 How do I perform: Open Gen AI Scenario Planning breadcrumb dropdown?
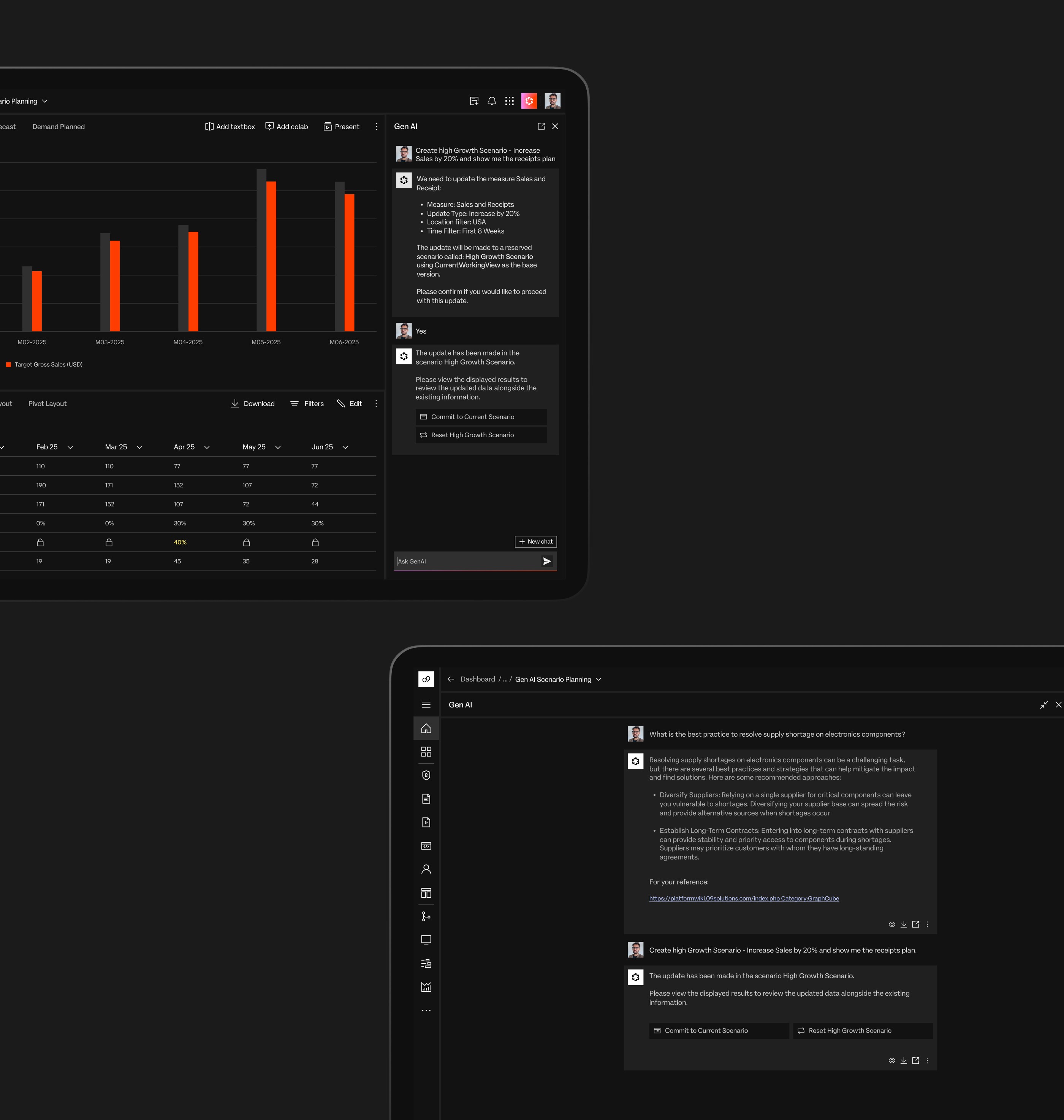coord(599,679)
